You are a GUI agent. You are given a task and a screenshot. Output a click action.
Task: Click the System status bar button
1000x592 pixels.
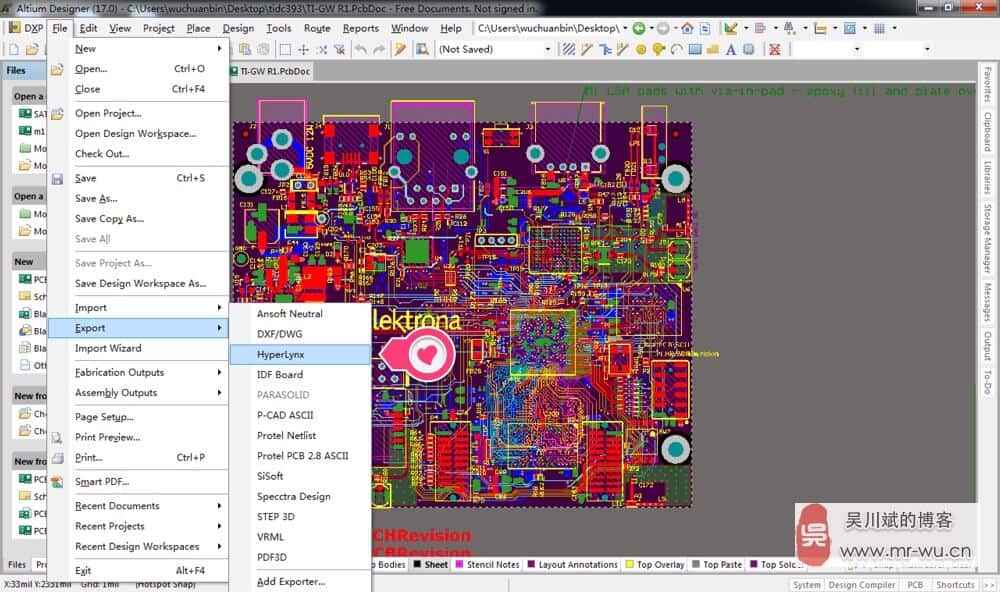pyautogui.click(x=807, y=585)
